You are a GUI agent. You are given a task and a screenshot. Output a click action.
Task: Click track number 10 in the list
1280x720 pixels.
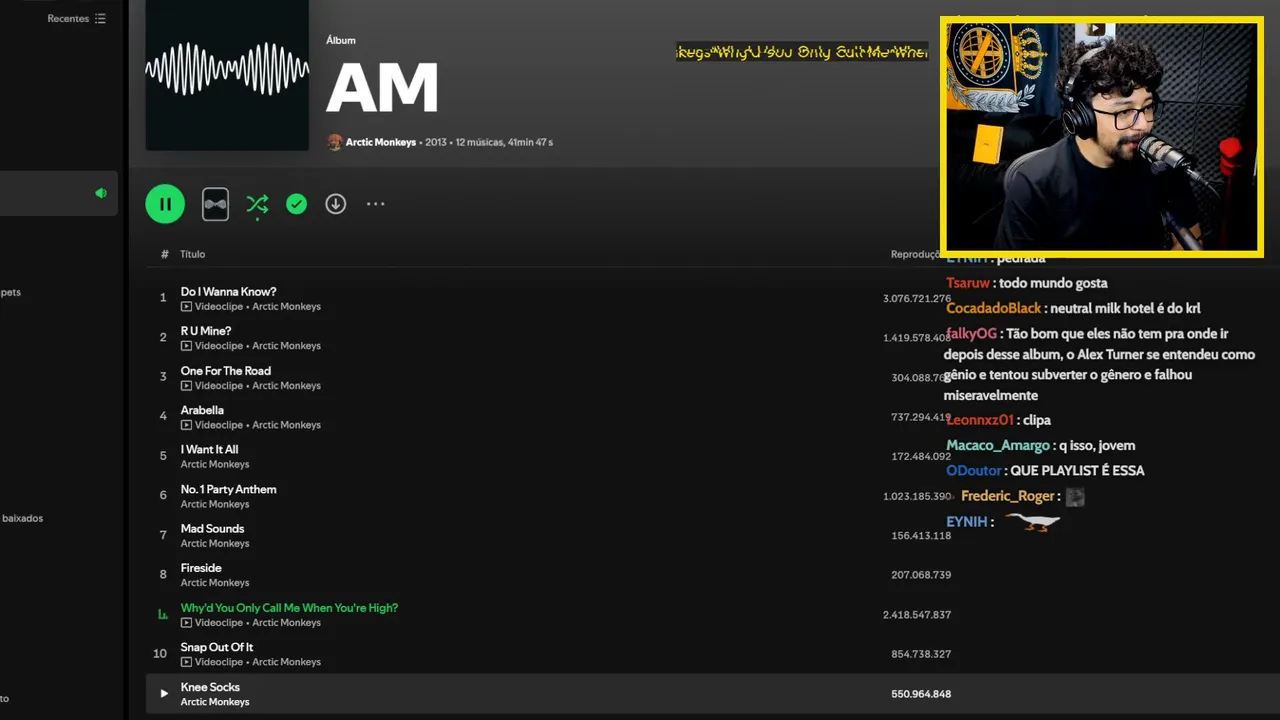160,654
